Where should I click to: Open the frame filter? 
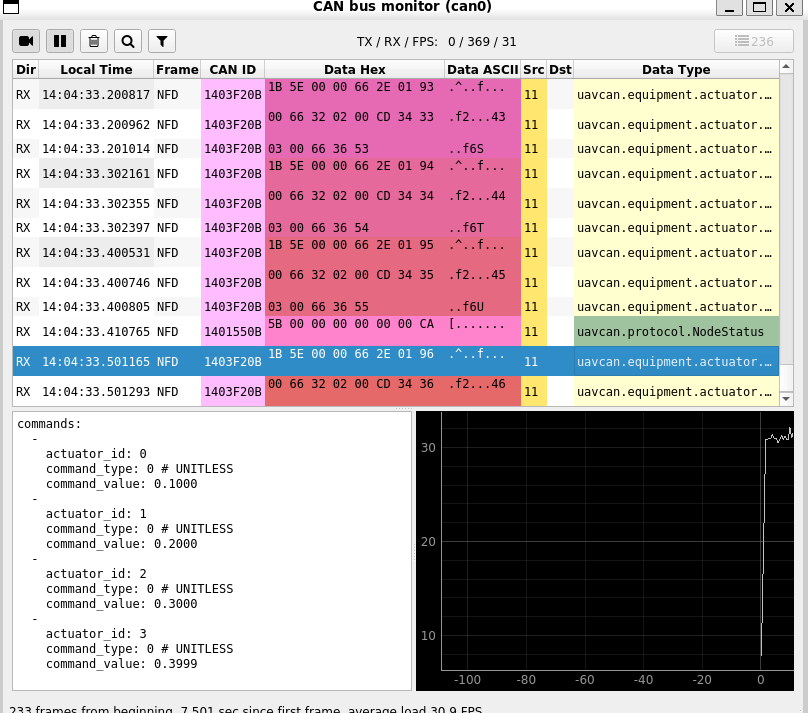pos(161,41)
